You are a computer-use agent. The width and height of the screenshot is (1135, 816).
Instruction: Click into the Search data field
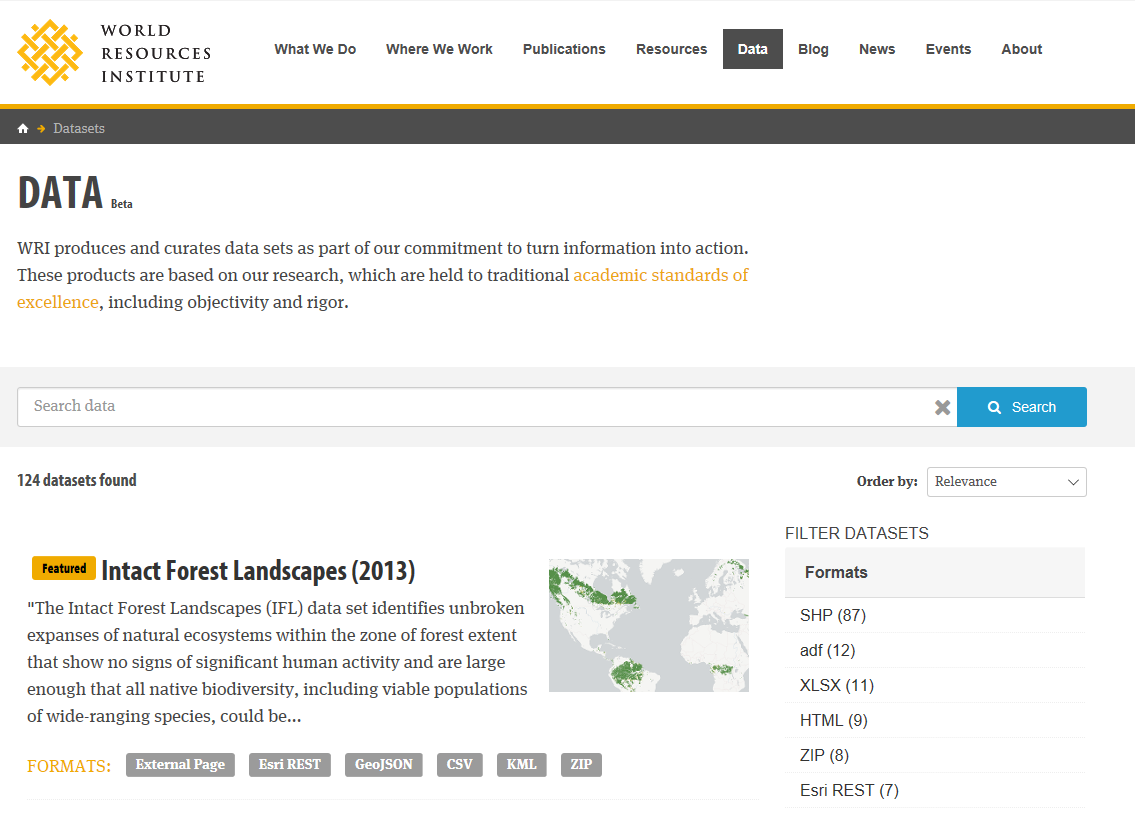click(x=475, y=407)
